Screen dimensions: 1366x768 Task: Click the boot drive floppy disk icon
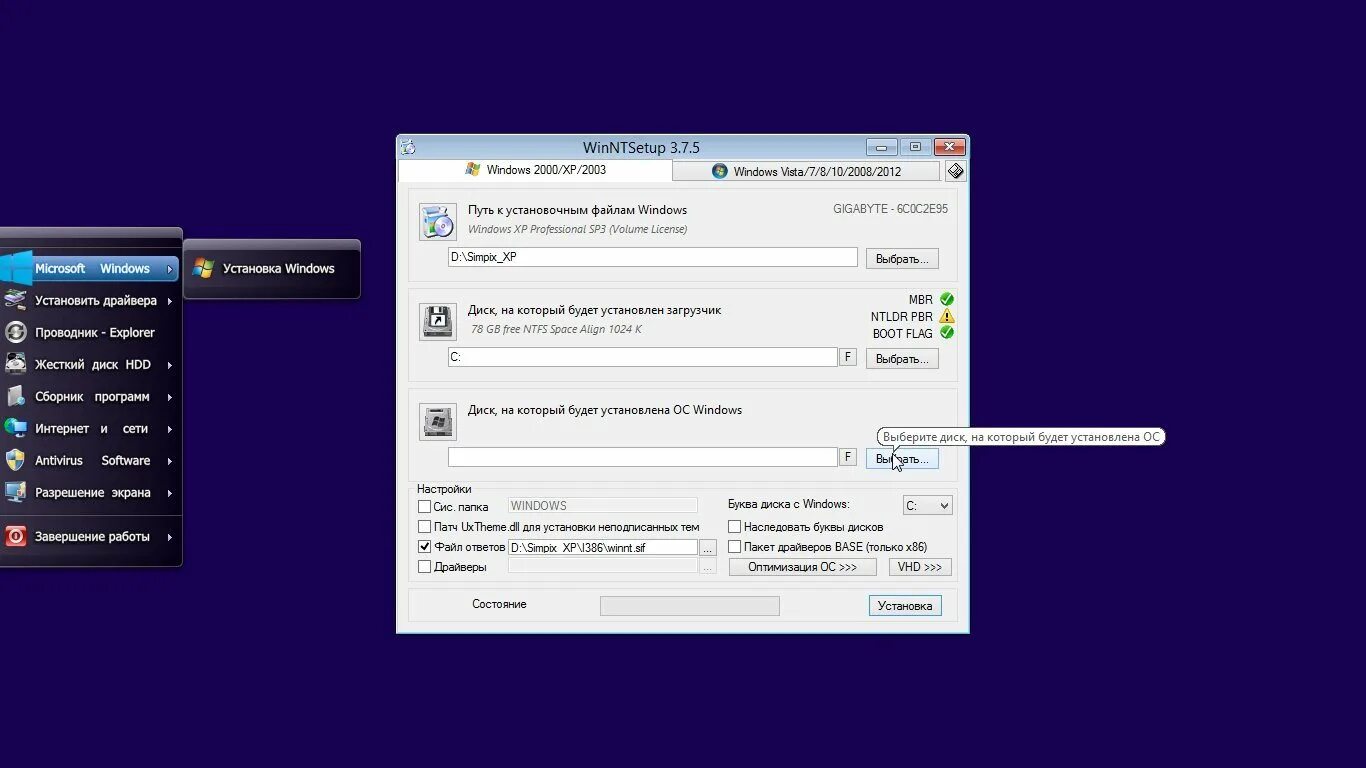tap(437, 322)
